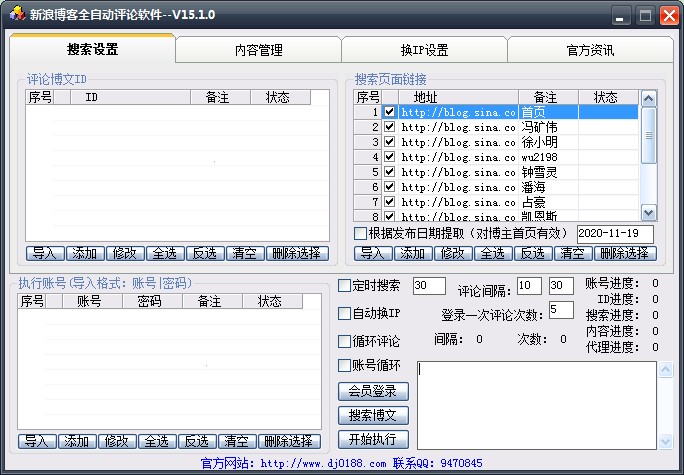Click 导入 under 搜索页面链接 list
This screenshot has height=475, width=684.
pyautogui.click(x=373, y=253)
